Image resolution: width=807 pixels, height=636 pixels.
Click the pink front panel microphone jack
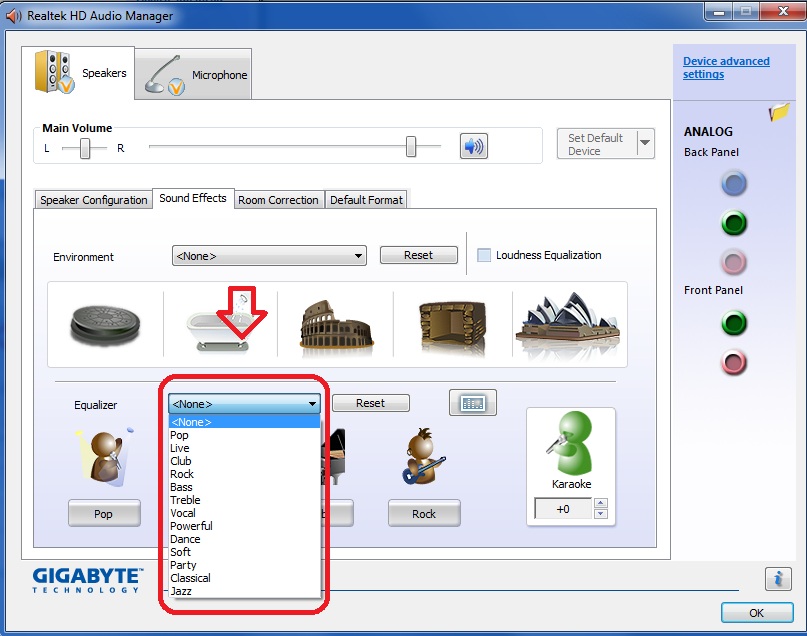pos(734,362)
